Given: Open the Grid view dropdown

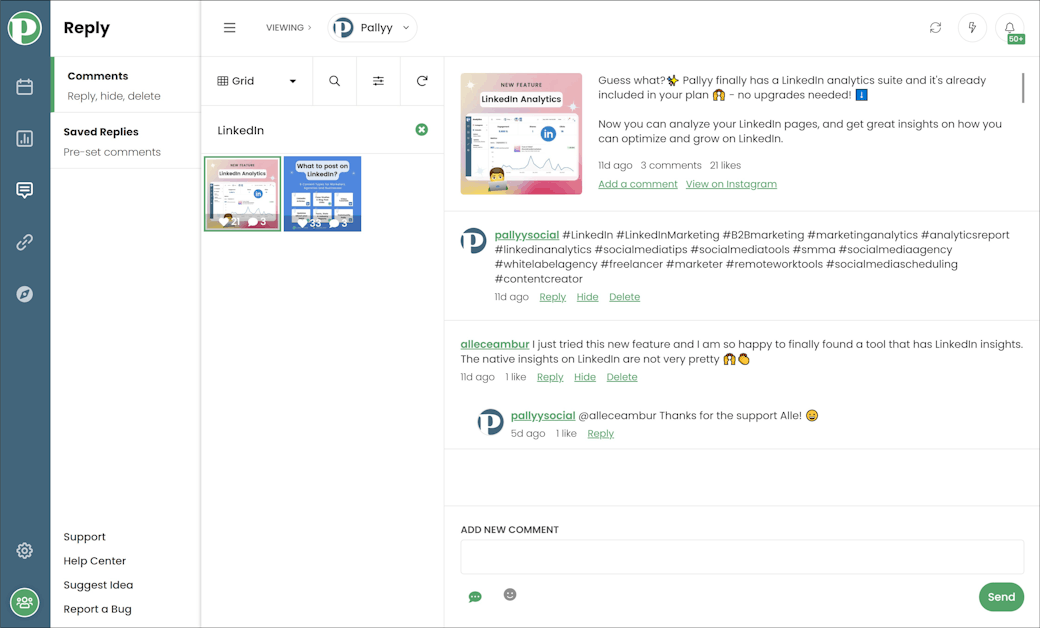Looking at the screenshot, I should (257, 81).
